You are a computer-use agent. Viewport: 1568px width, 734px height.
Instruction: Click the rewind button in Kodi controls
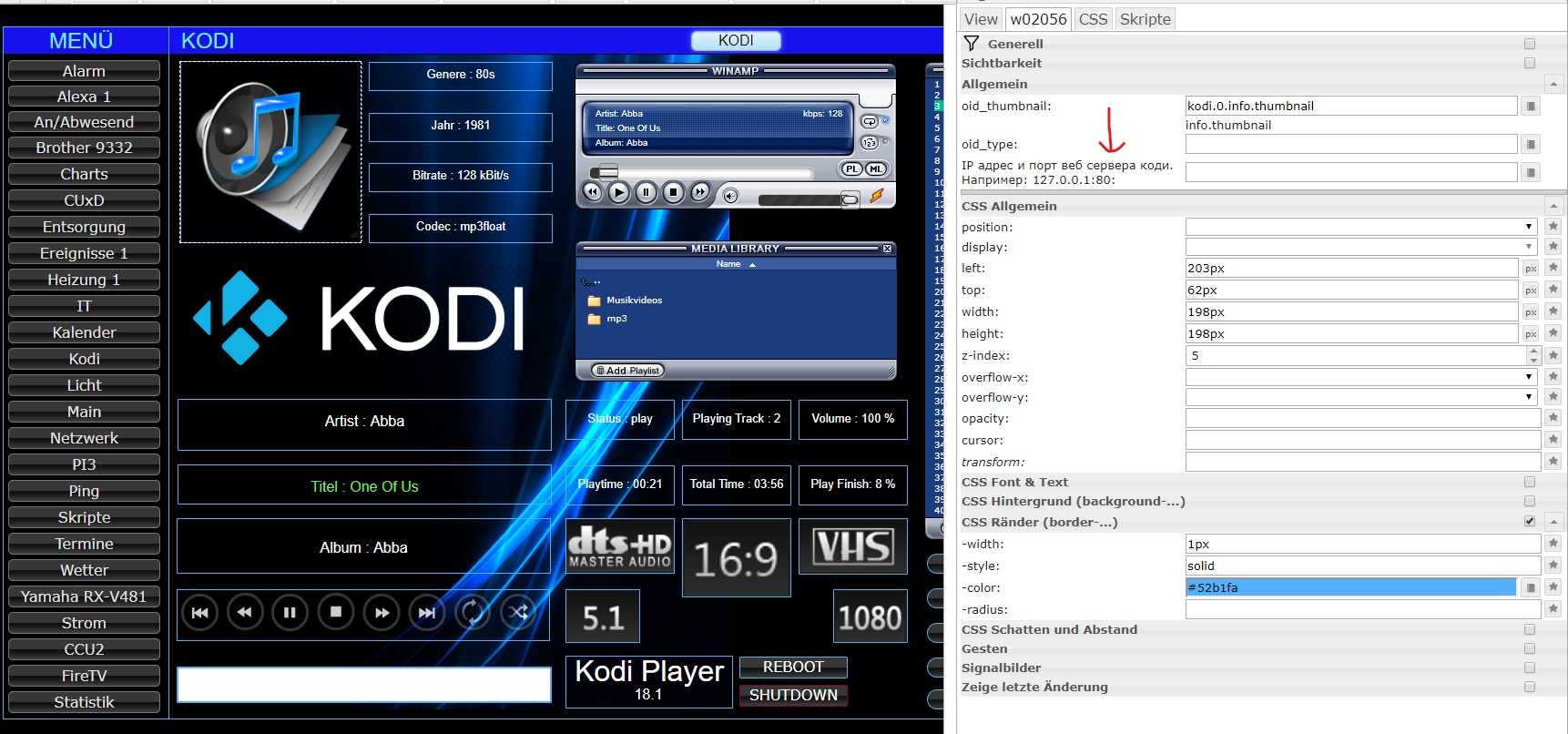coord(245,613)
